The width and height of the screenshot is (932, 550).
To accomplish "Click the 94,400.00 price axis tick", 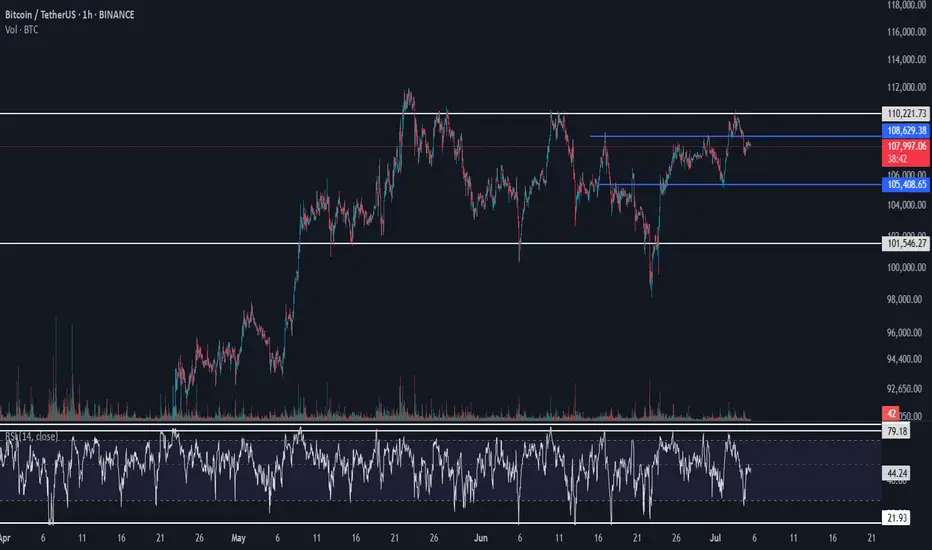I will coord(904,359).
